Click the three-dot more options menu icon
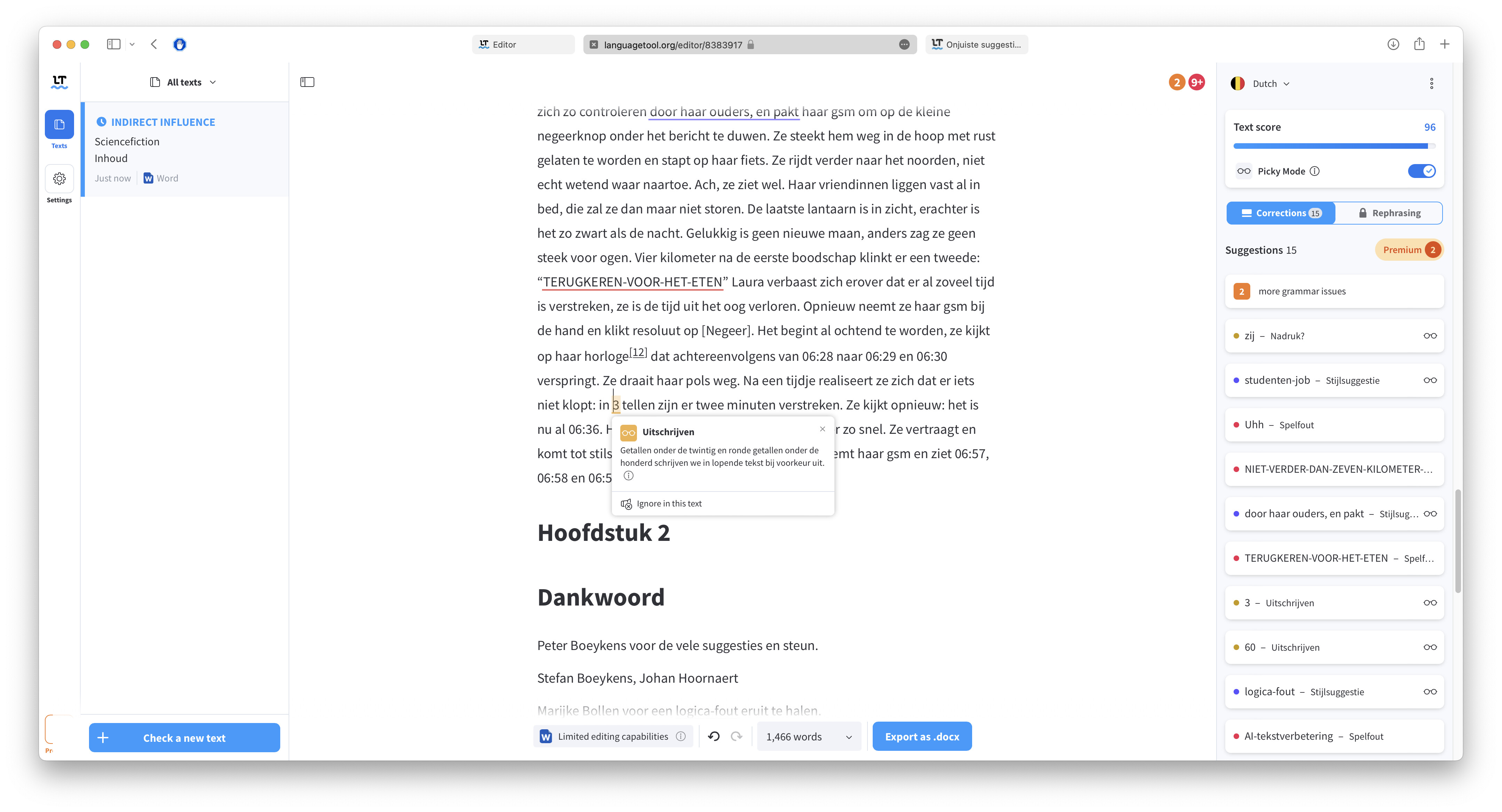Image resolution: width=1502 pixels, height=812 pixels. pyautogui.click(x=1432, y=83)
